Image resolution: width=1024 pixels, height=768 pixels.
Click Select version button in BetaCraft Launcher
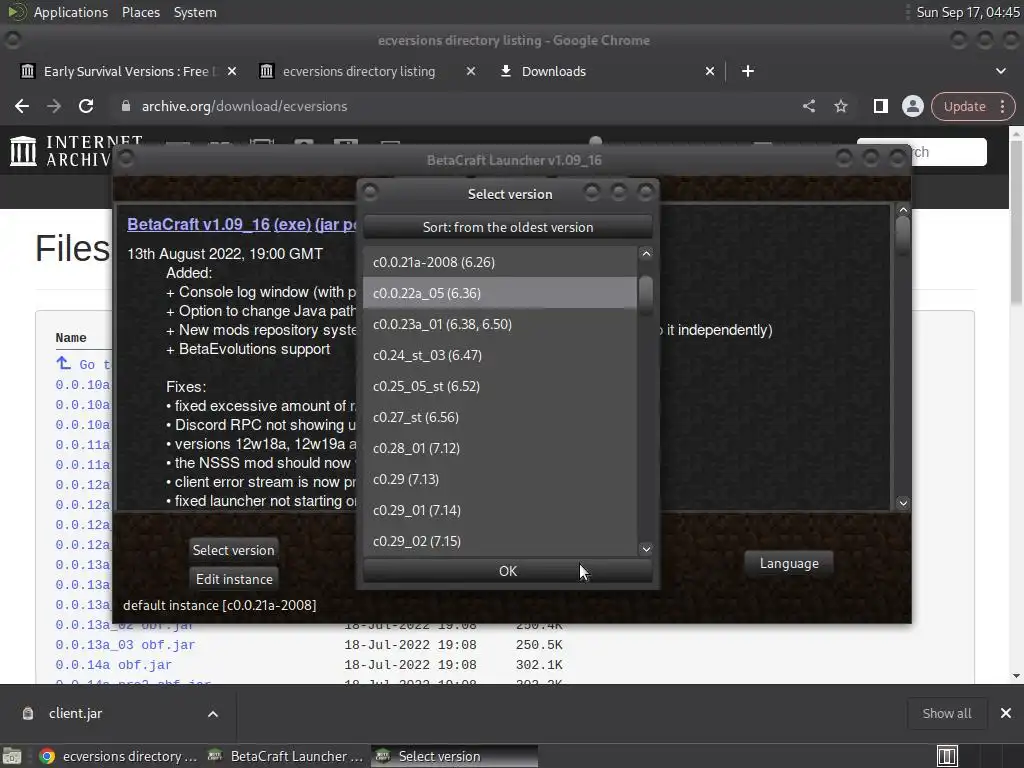coord(233,550)
